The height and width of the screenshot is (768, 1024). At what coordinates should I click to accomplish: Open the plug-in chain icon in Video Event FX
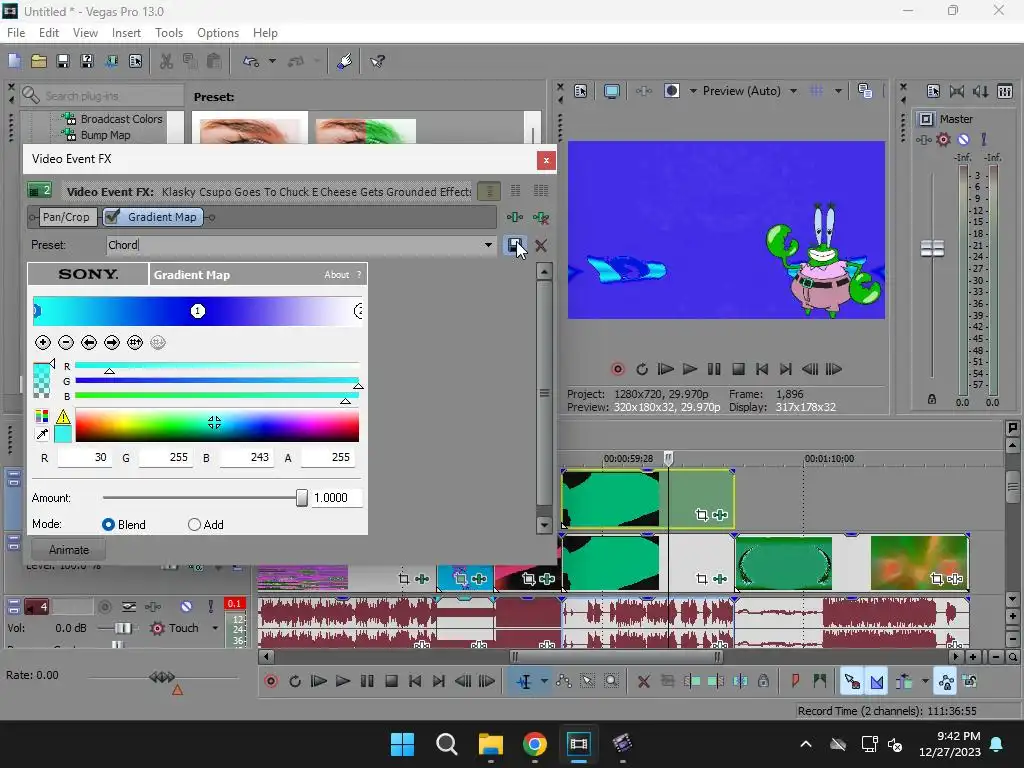point(515,217)
